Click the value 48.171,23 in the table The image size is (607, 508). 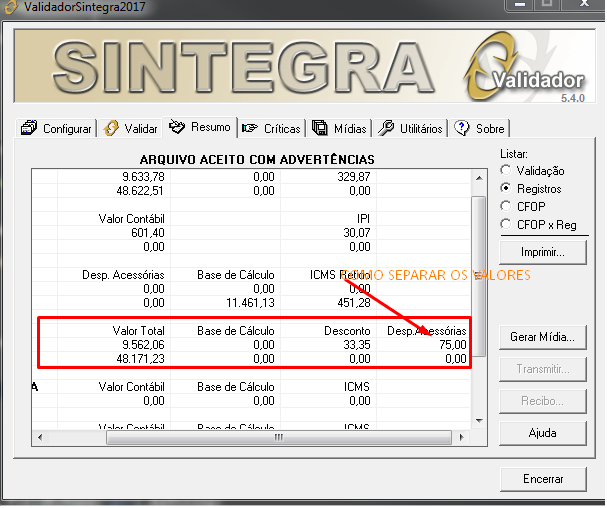coord(140,359)
